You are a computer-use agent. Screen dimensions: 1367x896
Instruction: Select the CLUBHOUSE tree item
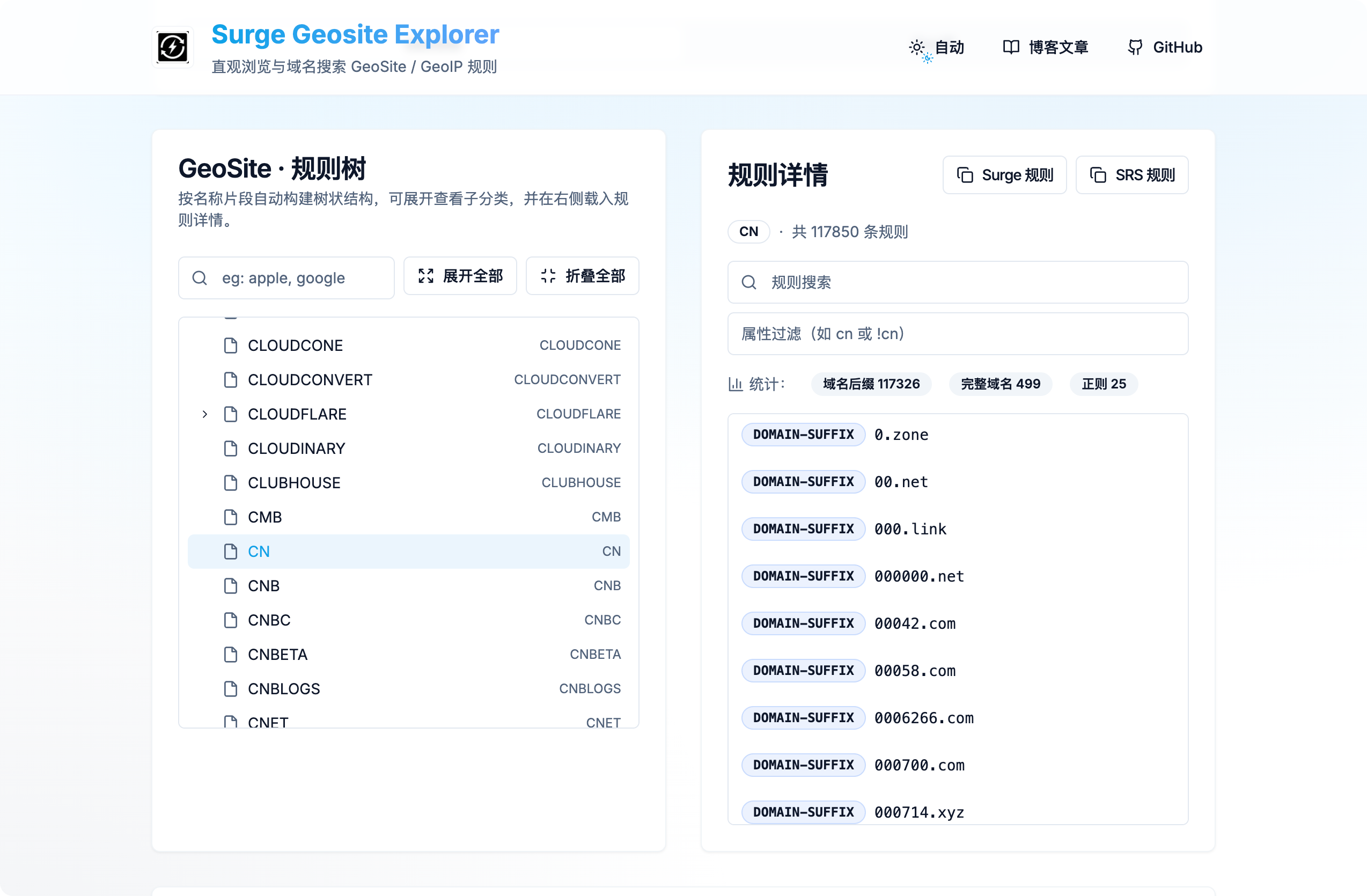point(408,483)
